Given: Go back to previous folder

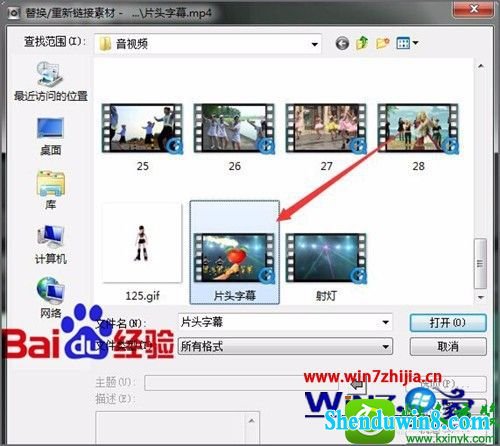Looking at the screenshot, I should tap(342, 43).
